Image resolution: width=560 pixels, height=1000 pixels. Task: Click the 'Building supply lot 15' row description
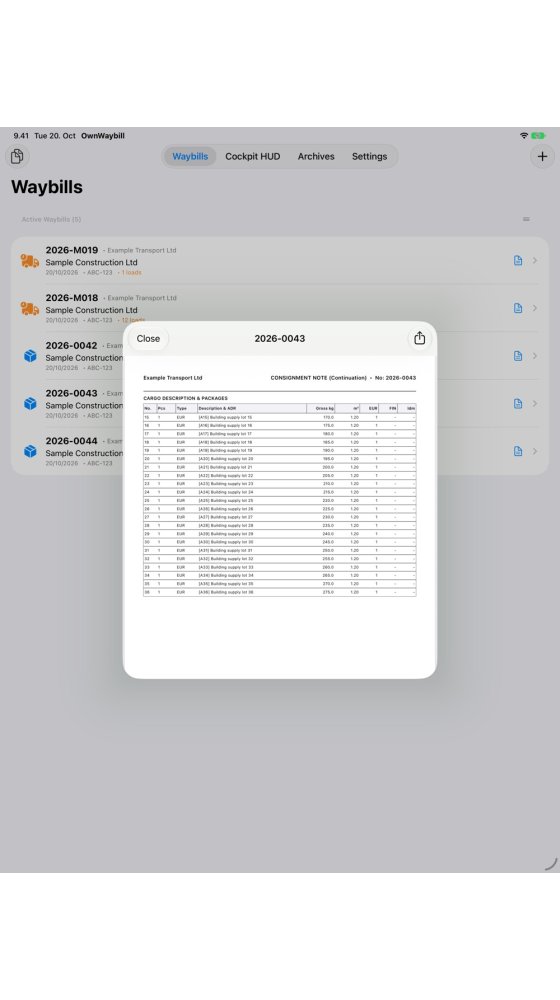point(225,417)
